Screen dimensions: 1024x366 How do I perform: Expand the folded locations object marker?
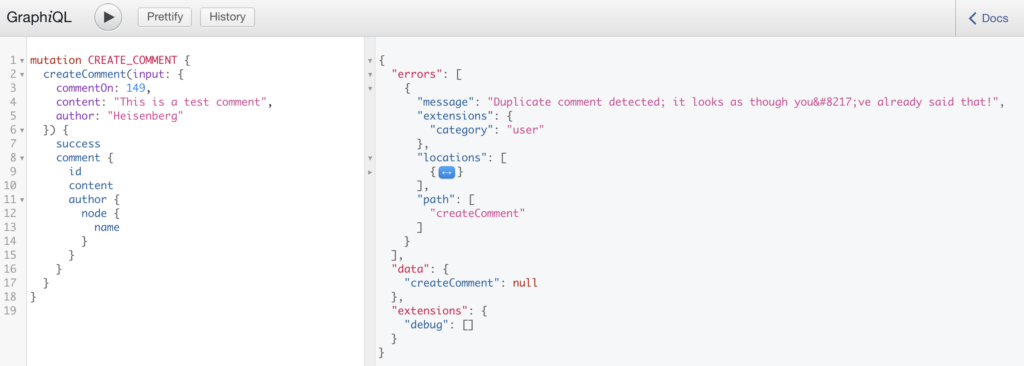(446, 172)
